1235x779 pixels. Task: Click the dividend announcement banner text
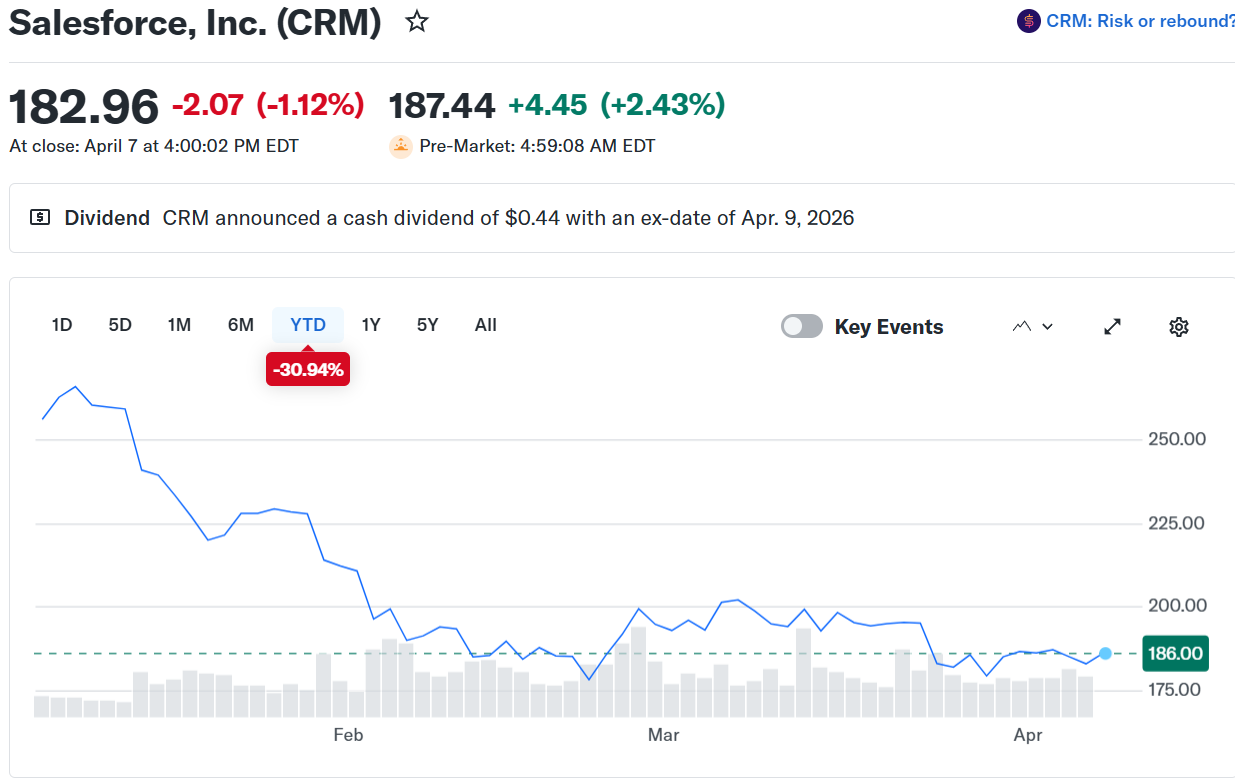pyautogui.click(x=508, y=218)
